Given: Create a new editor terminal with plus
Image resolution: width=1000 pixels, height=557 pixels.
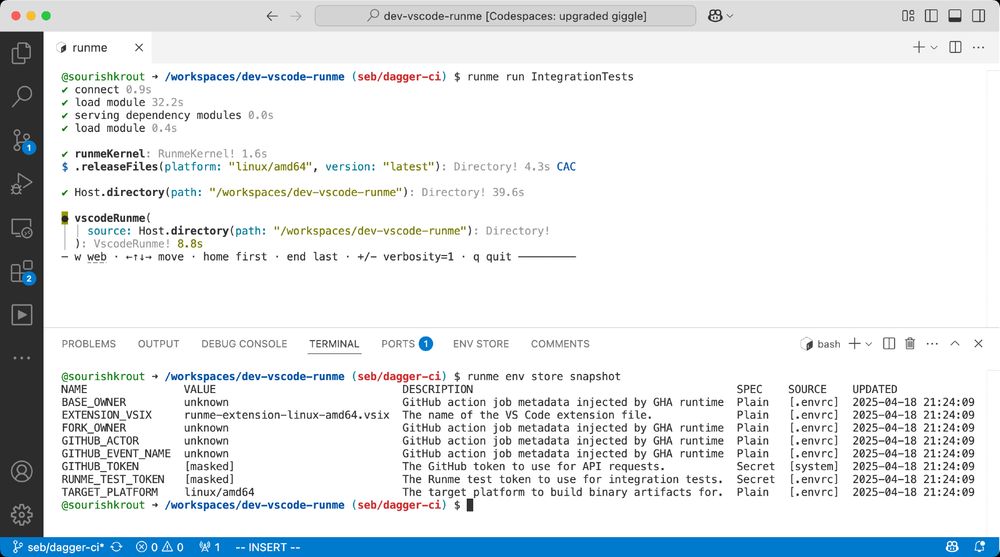Looking at the screenshot, I should (918, 47).
